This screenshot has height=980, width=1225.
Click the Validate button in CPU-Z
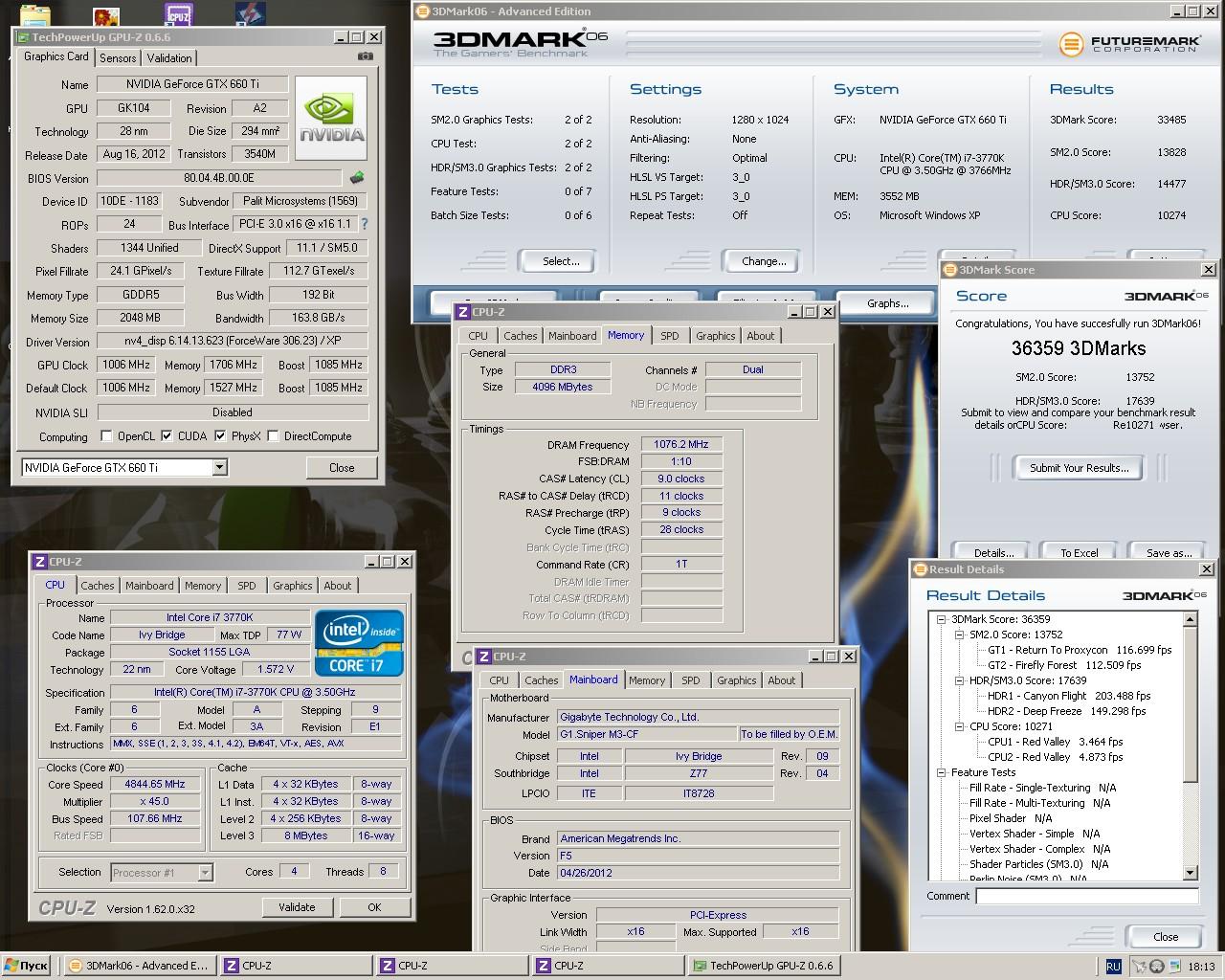pos(297,907)
